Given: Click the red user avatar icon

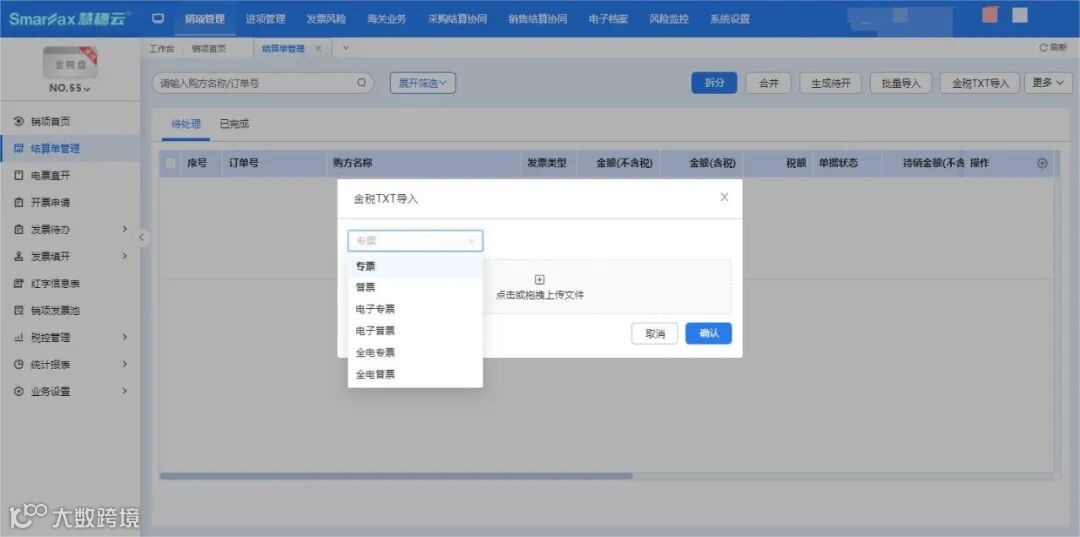Looking at the screenshot, I should 990,15.
